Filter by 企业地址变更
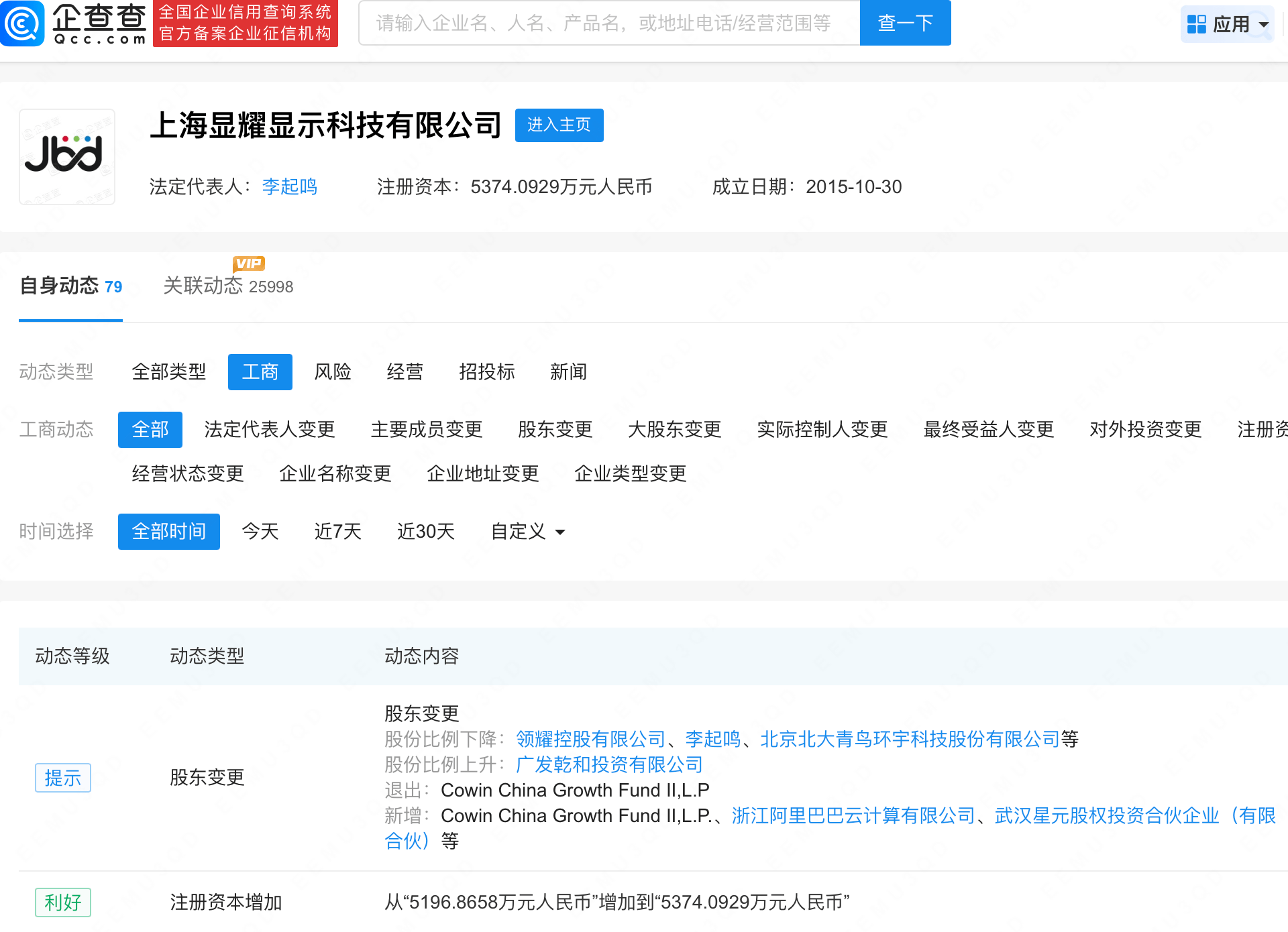The width and height of the screenshot is (1288, 932). click(x=482, y=473)
